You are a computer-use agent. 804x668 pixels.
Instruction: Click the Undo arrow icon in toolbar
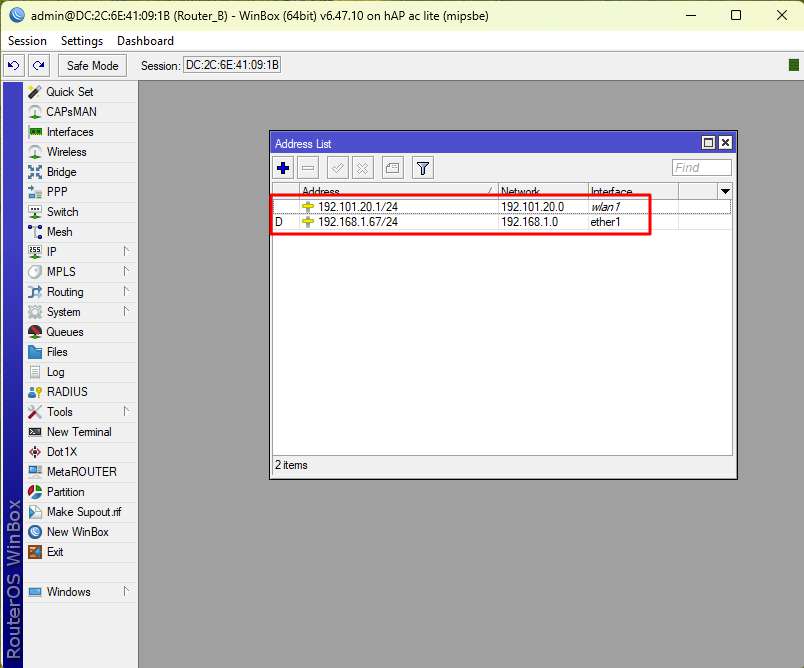click(x=14, y=66)
